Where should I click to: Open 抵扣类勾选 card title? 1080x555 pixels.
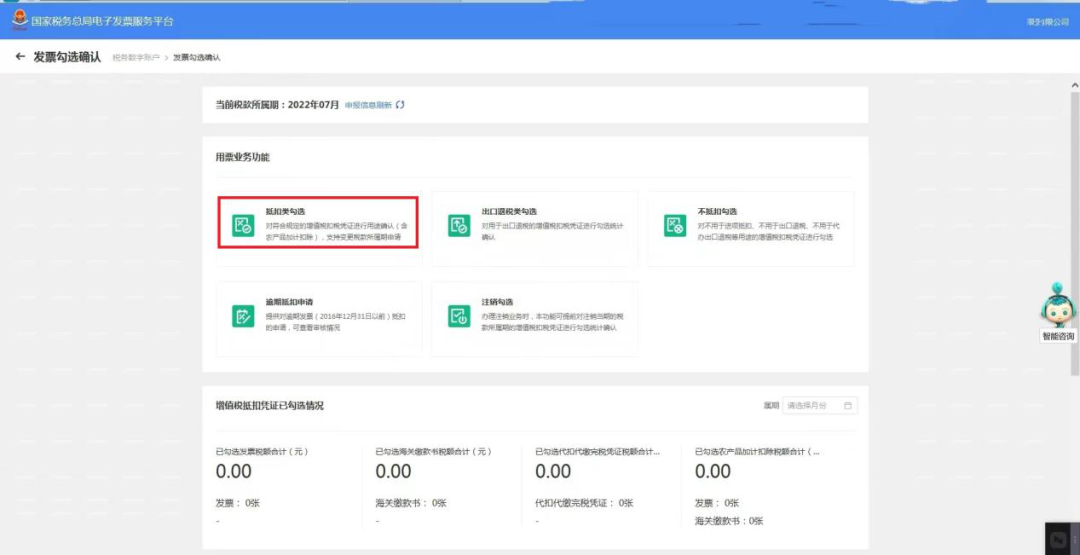(285, 211)
